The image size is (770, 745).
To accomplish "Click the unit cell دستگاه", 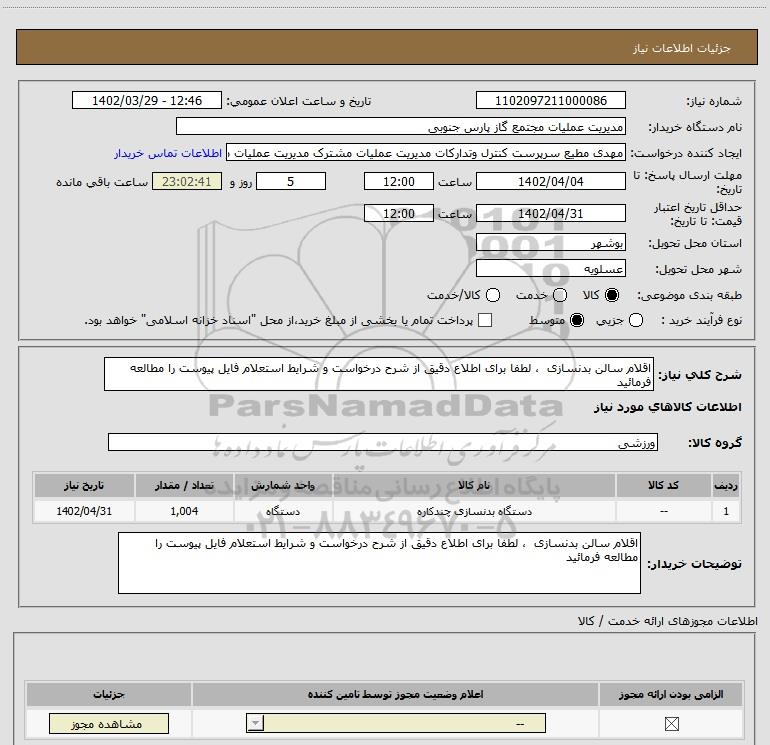I will [283, 511].
